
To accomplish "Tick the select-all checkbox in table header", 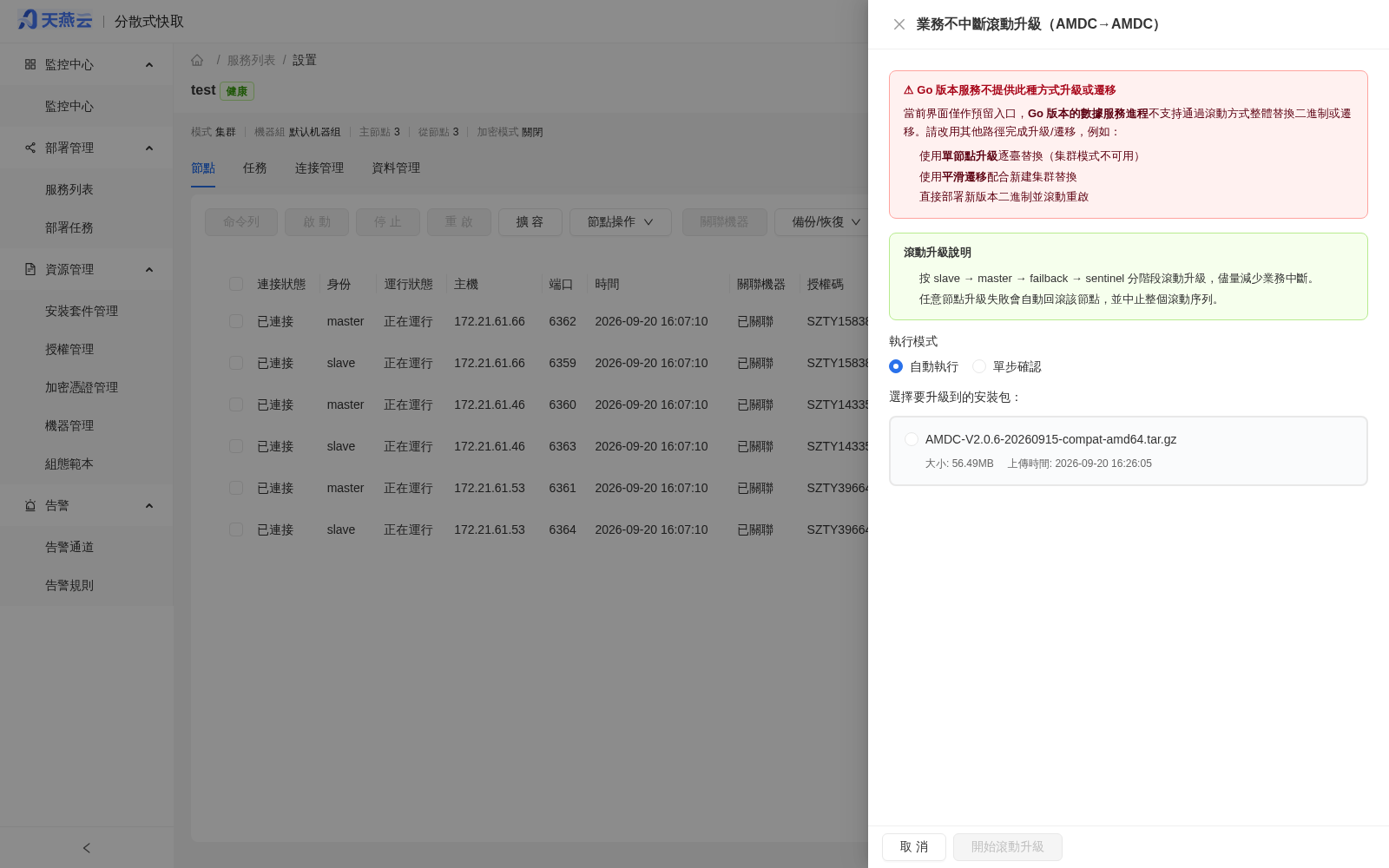I will point(236,284).
